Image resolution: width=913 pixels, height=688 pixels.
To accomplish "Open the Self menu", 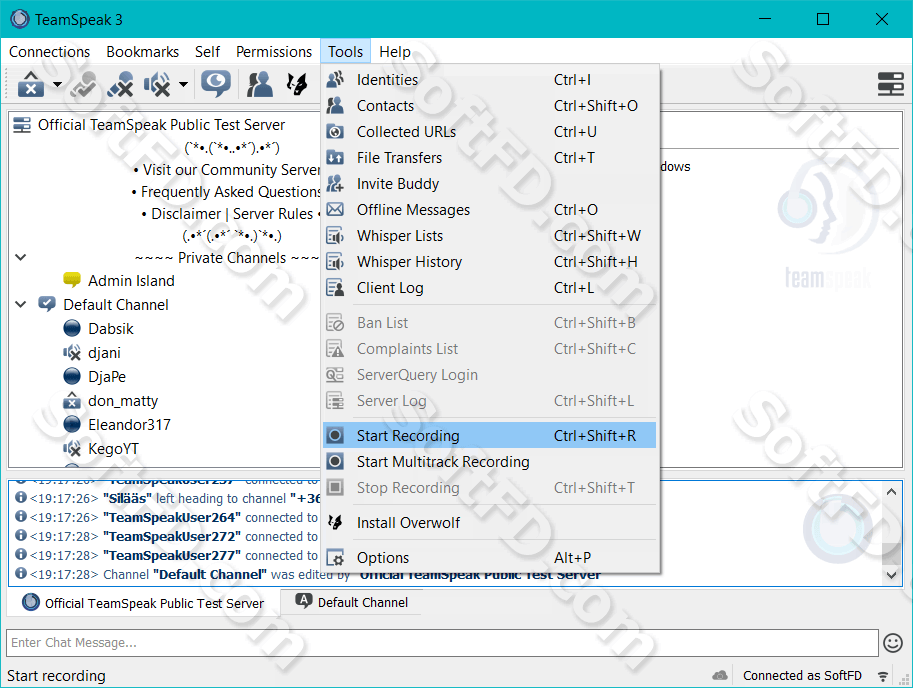I will (207, 52).
